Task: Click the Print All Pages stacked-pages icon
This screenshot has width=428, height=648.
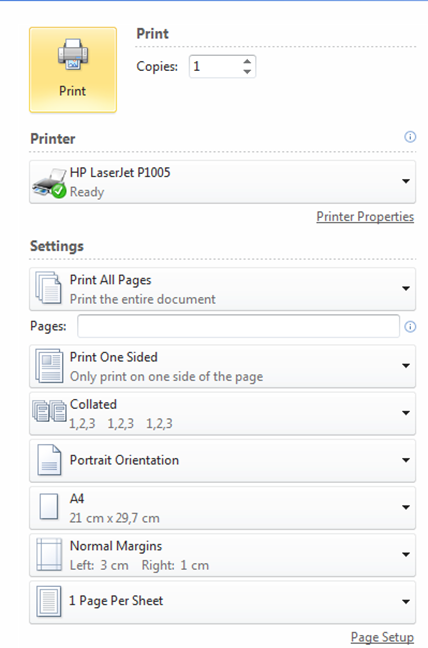Action: (x=49, y=288)
